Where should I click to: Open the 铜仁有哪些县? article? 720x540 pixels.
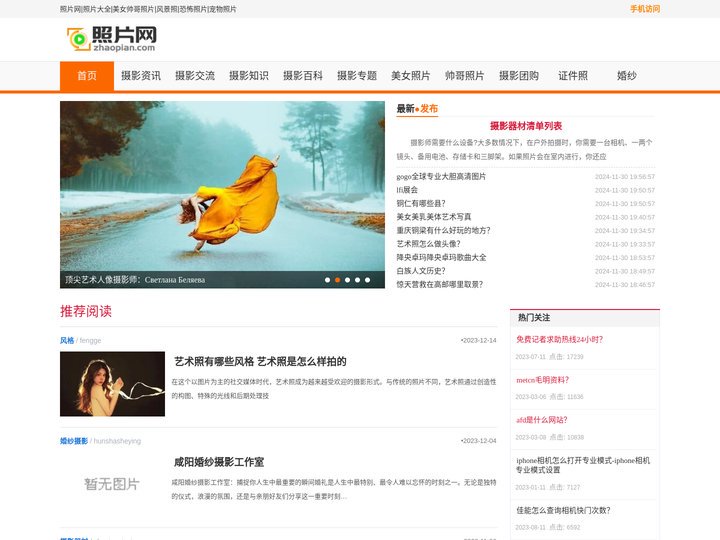pos(421,203)
